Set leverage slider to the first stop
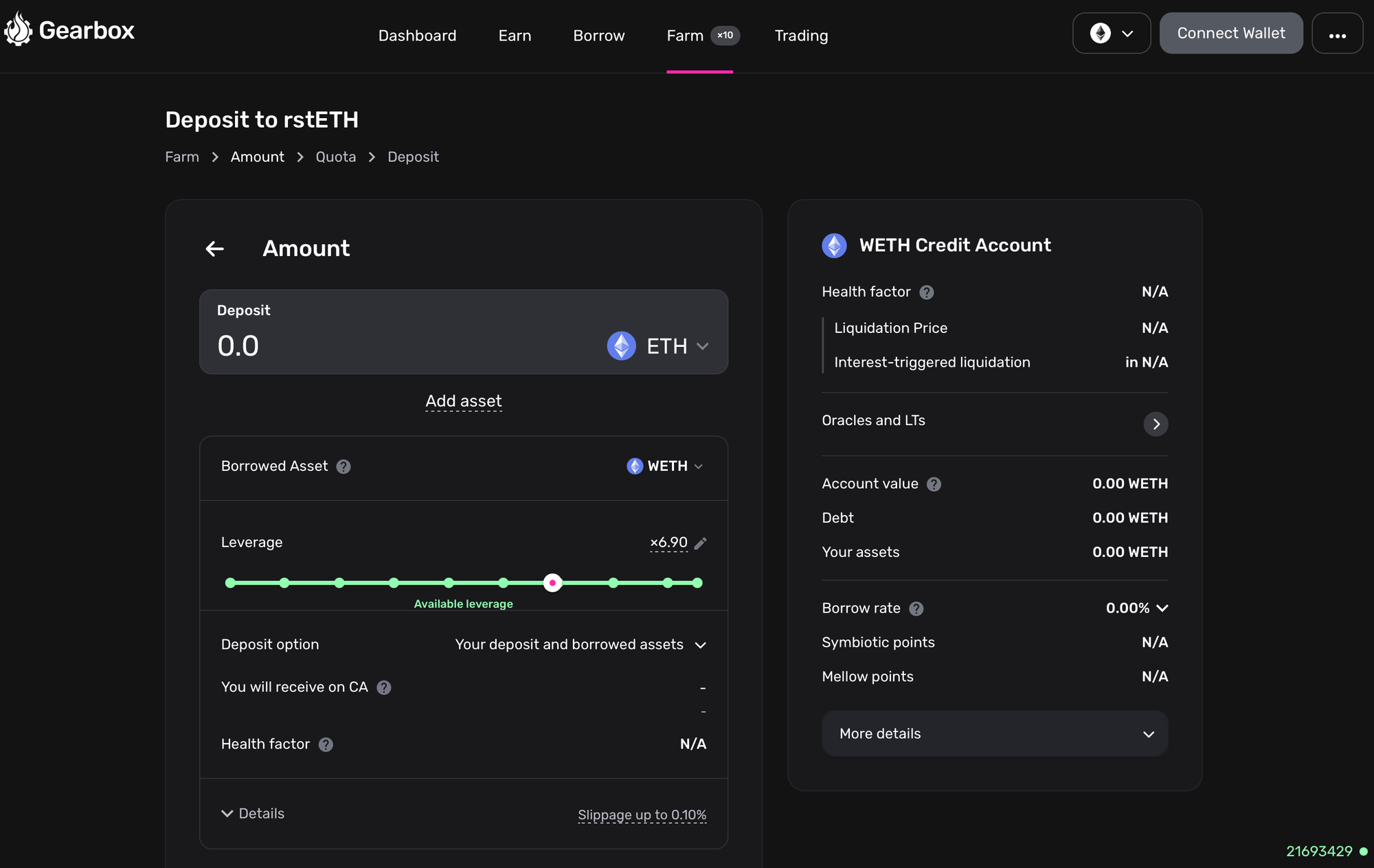 [230, 582]
